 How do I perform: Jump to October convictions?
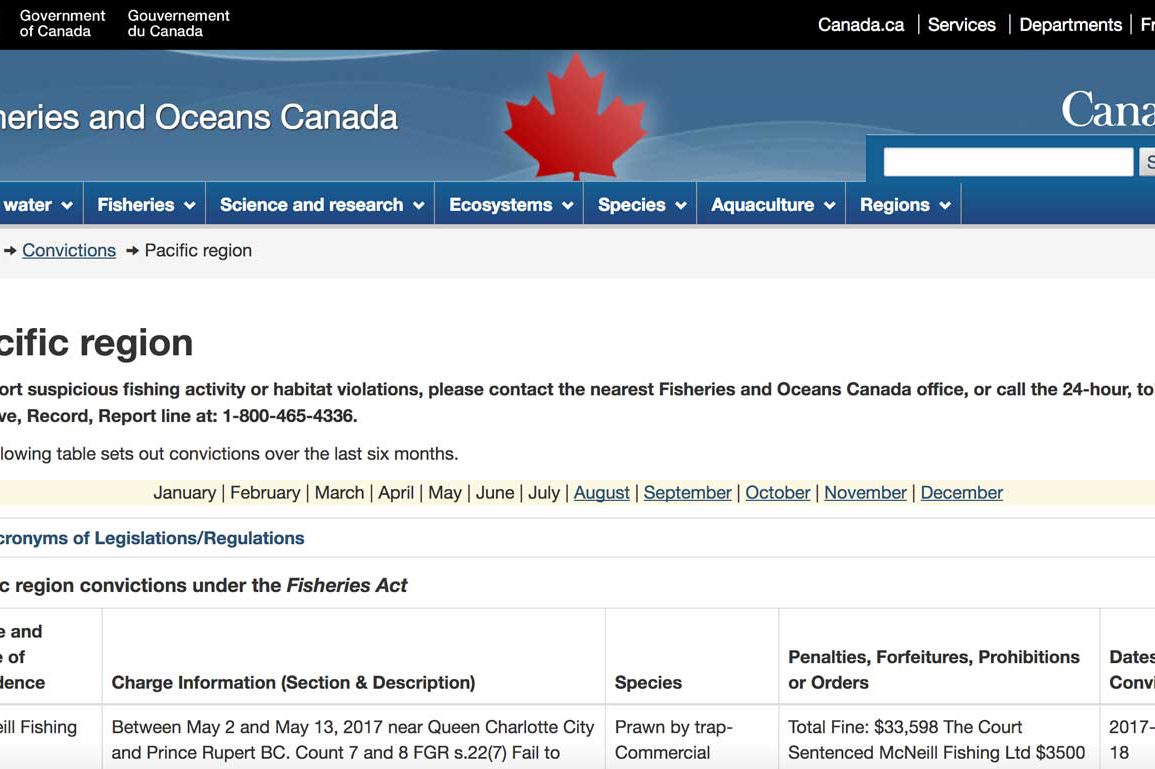[x=778, y=493]
